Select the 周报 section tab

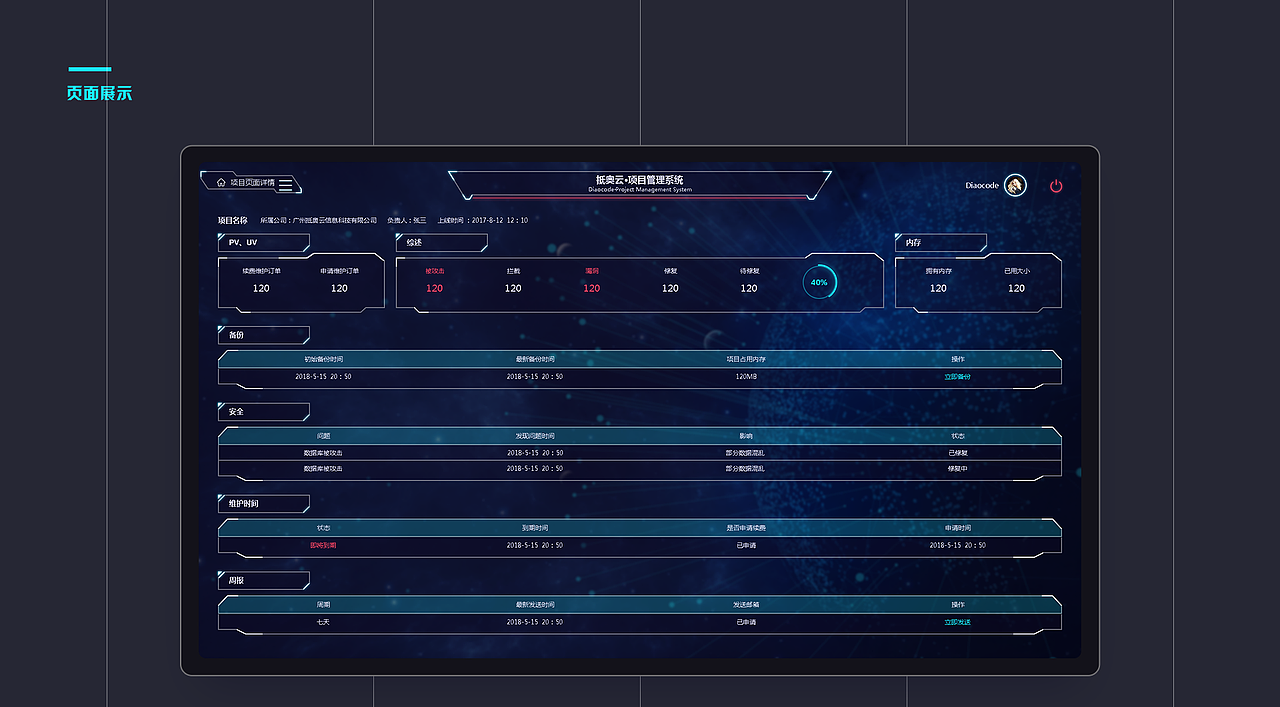click(x=263, y=580)
